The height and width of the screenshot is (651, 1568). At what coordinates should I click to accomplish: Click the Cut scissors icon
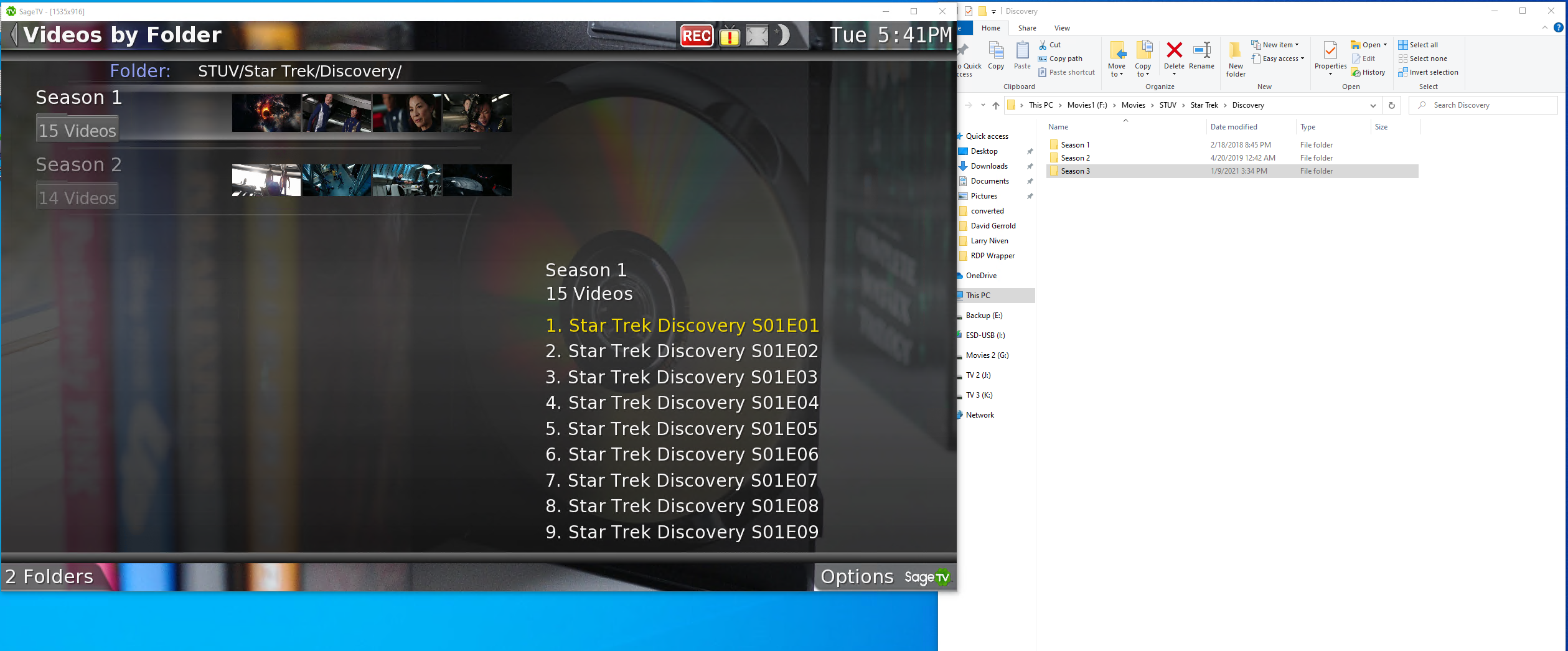[x=1043, y=45]
